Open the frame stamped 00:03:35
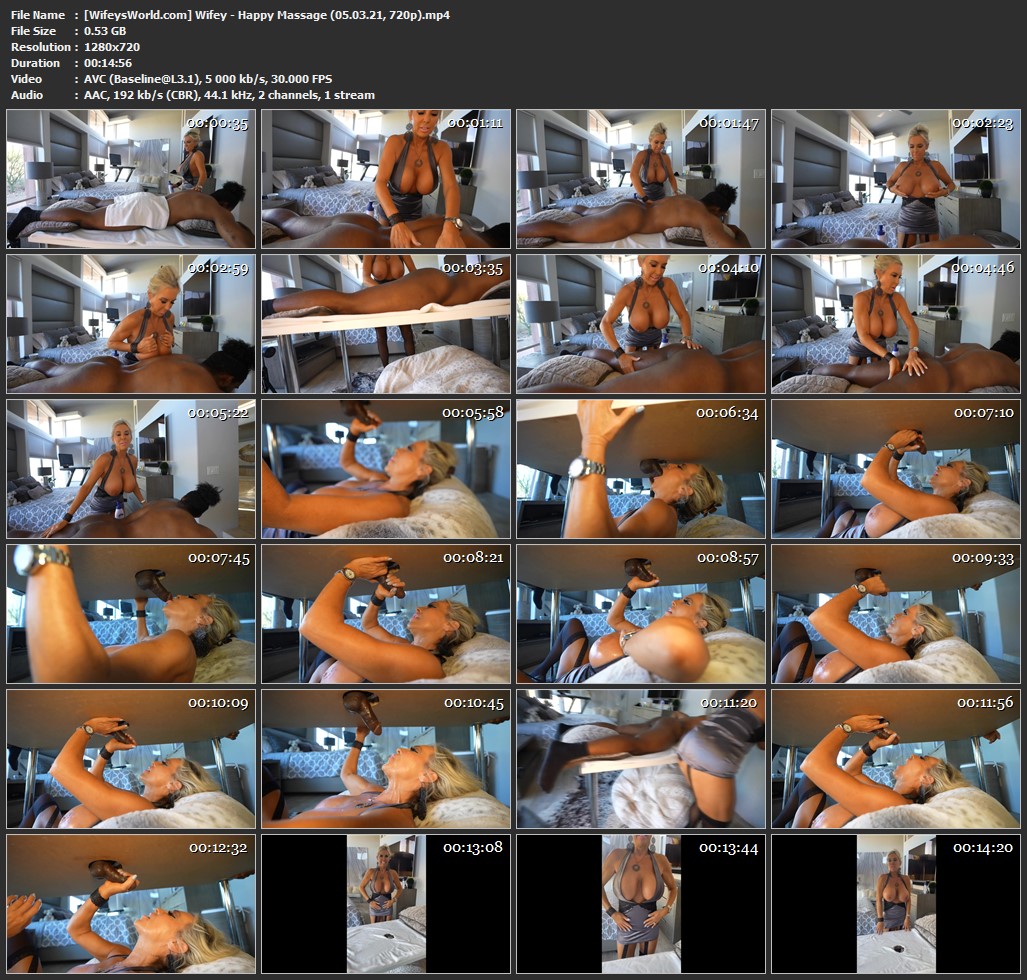1027x980 pixels. click(386, 324)
